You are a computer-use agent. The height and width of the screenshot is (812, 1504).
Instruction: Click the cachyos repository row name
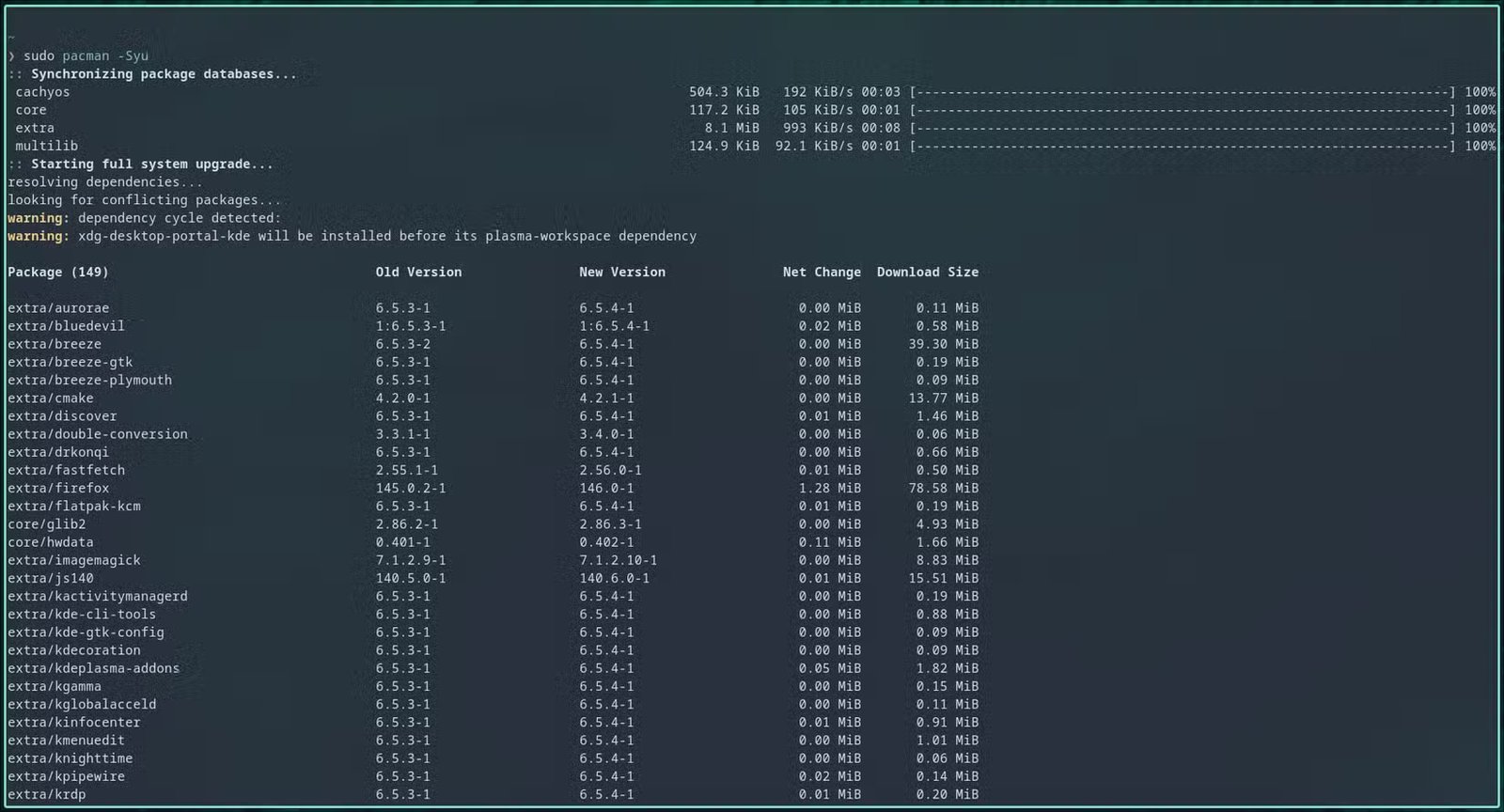[x=42, y=92]
